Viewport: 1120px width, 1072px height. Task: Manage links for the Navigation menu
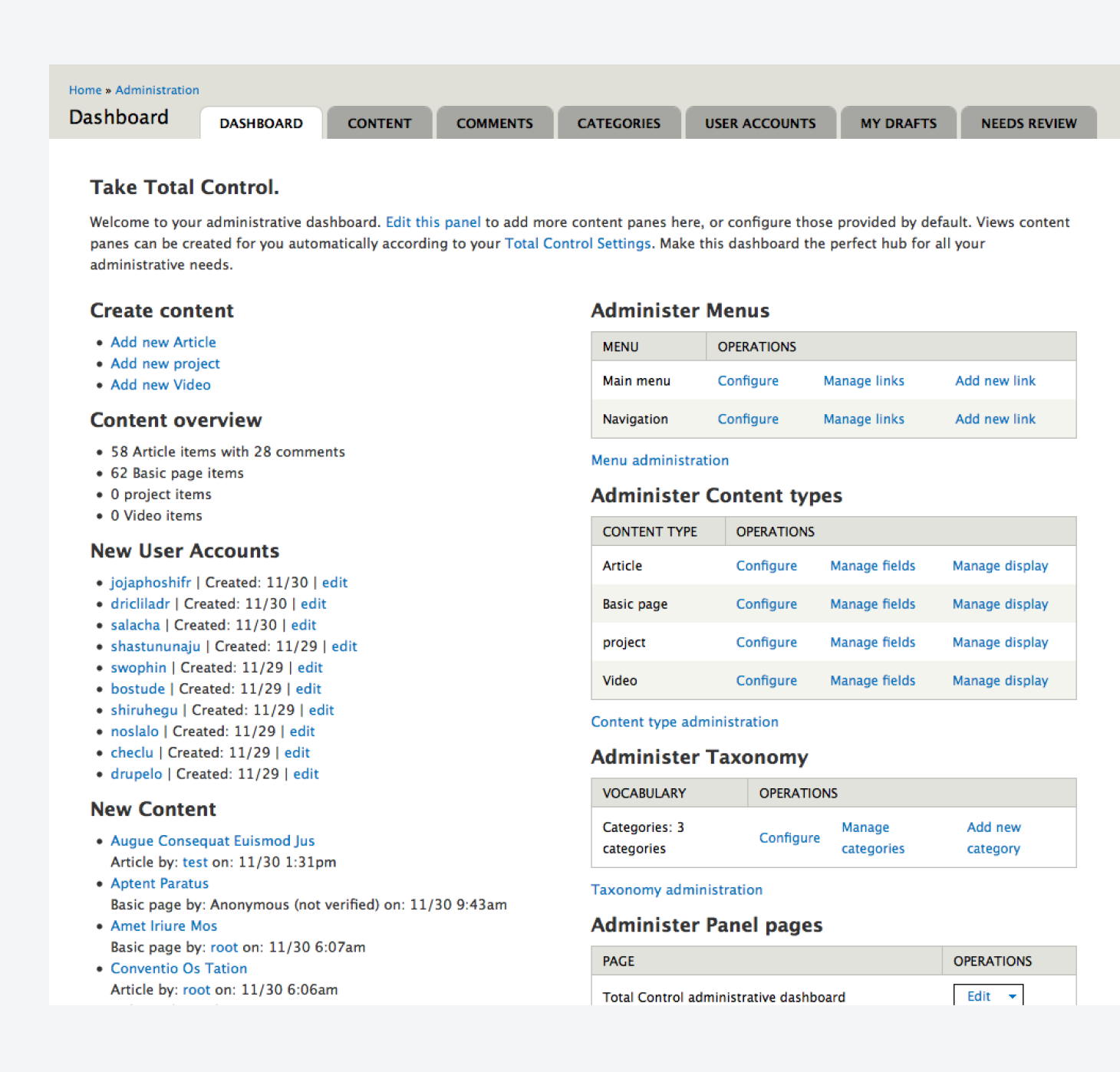coord(863,419)
